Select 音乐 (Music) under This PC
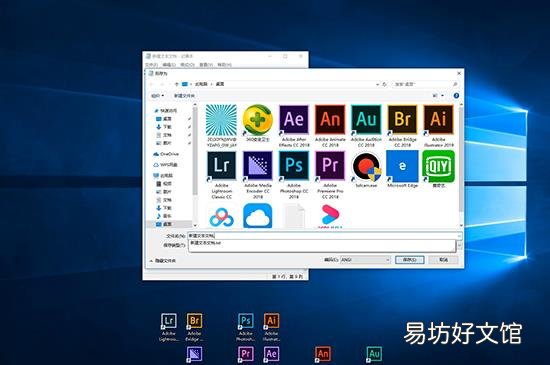This screenshot has width=550, height=365. (x=164, y=216)
